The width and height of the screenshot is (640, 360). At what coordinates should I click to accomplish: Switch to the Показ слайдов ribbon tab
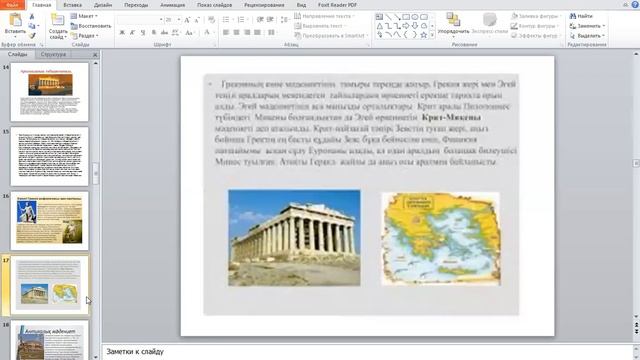pos(215,5)
